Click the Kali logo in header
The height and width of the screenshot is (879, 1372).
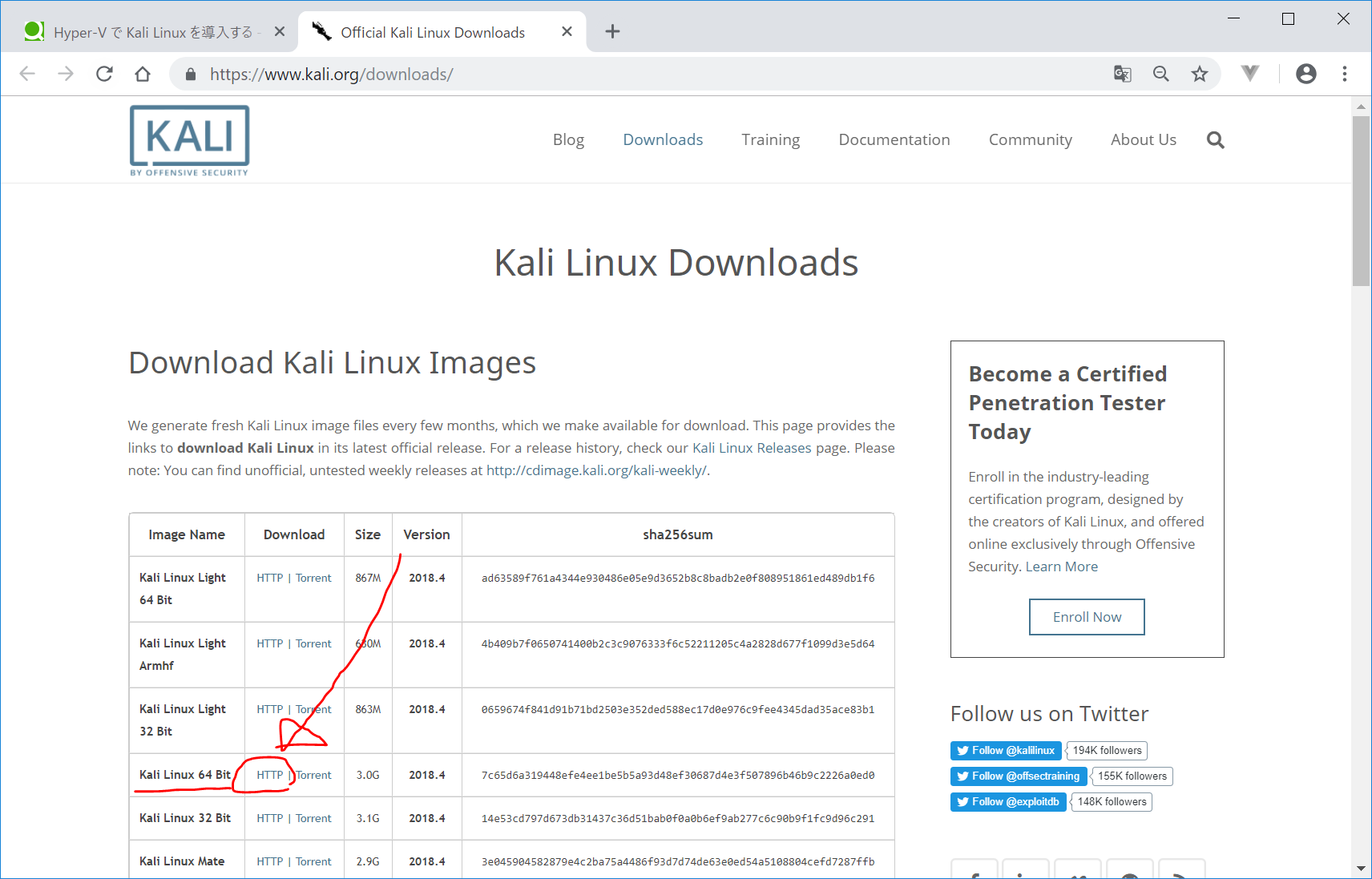190,140
